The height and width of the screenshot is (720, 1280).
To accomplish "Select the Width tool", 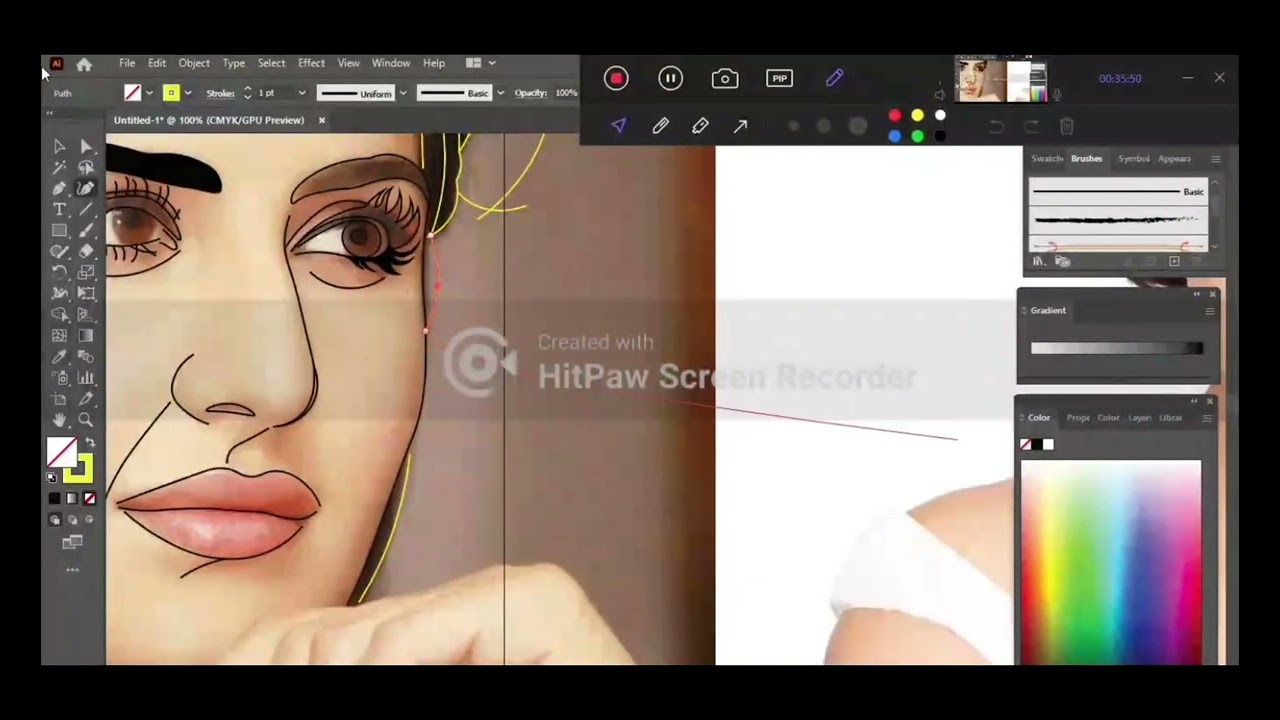I will click(59, 293).
